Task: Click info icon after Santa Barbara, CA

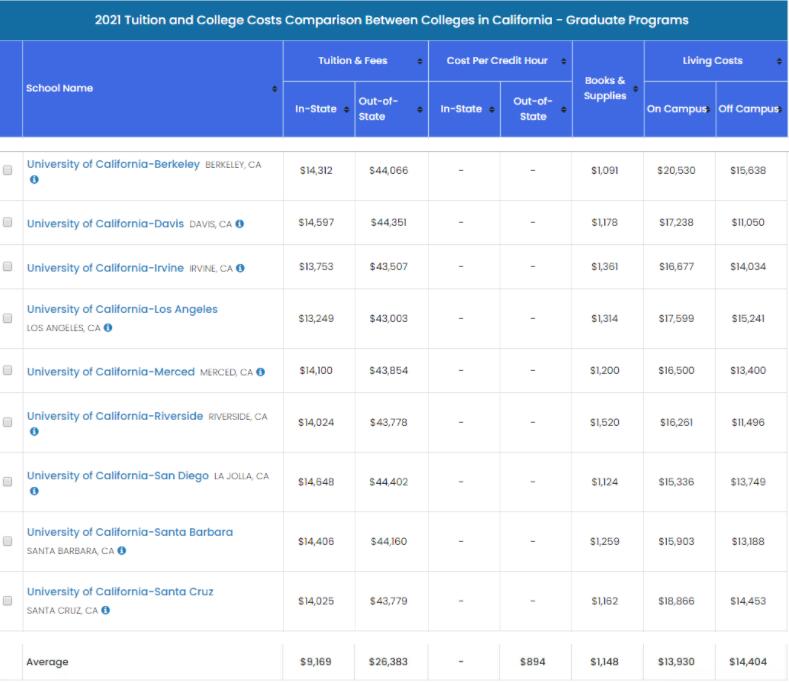Action: 122,550
